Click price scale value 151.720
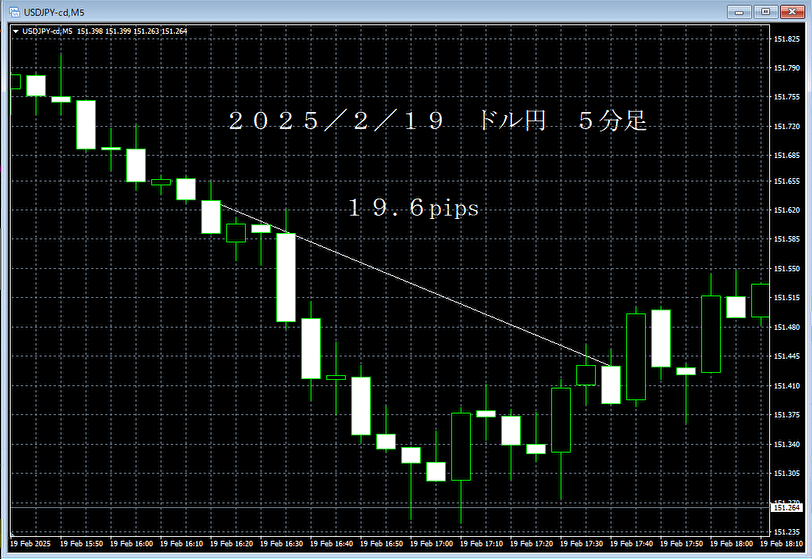 coord(787,126)
